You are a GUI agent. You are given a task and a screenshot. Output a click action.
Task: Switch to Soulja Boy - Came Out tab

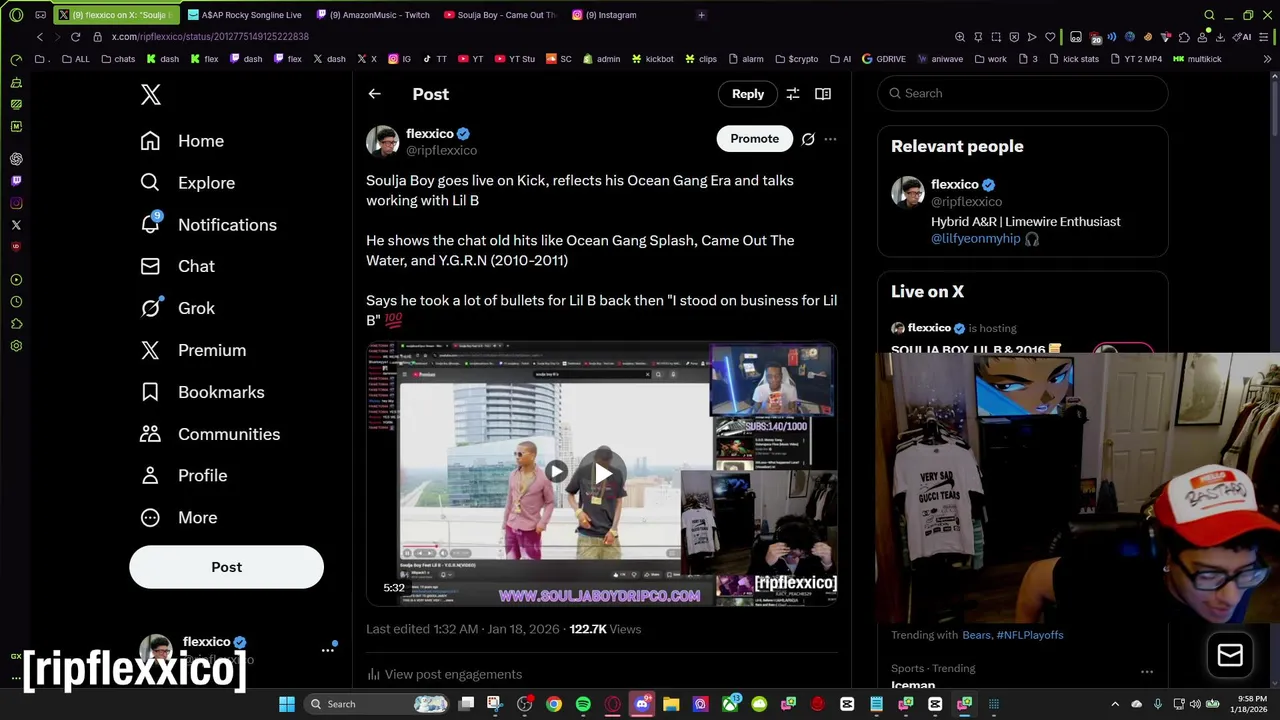point(499,15)
